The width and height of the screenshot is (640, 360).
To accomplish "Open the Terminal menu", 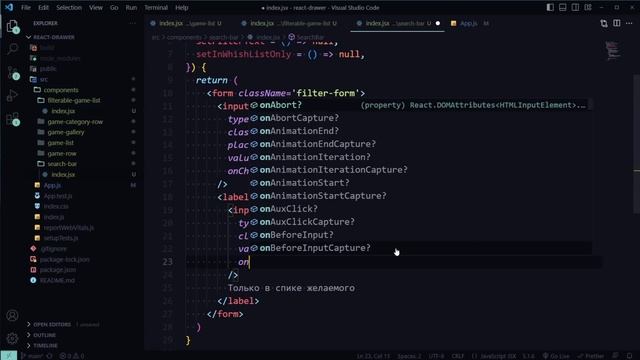I will (x=156, y=8).
